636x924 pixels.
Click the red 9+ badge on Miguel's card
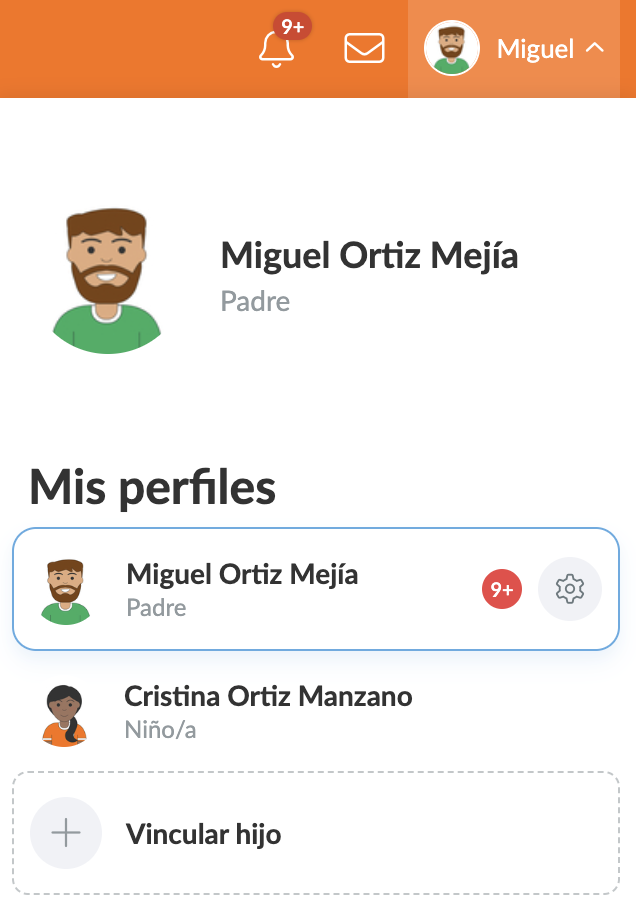click(x=501, y=589)
